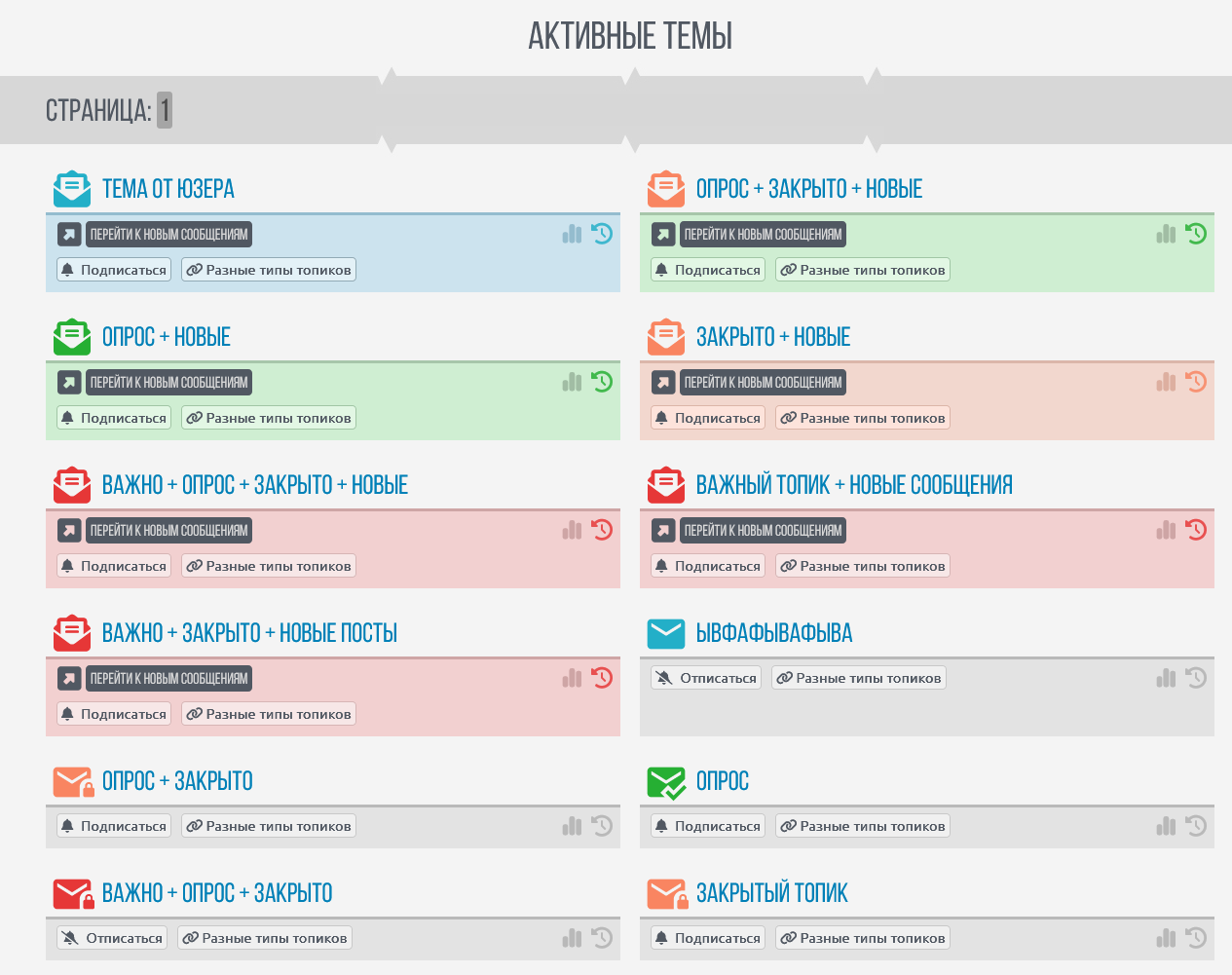Open 'Разные типы топиков' forum link under 'Закрытый топик'

tap(862, 938)
